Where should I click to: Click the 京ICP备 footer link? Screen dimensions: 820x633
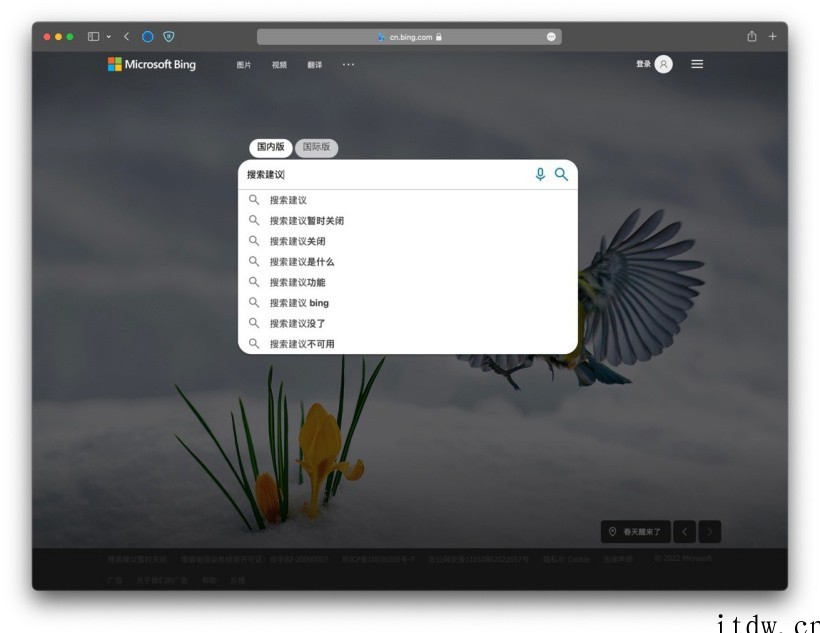[x=378, y=559]
